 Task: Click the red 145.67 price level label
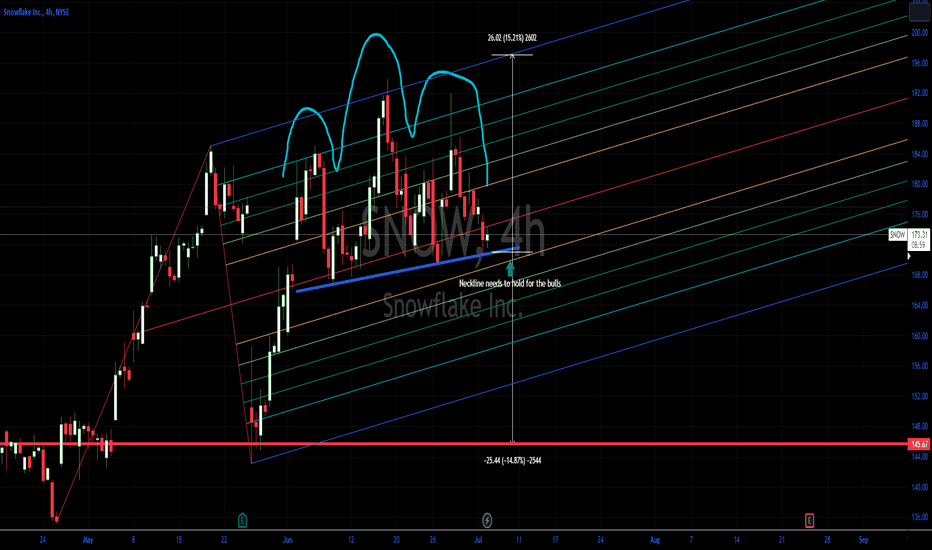[919, 444]
